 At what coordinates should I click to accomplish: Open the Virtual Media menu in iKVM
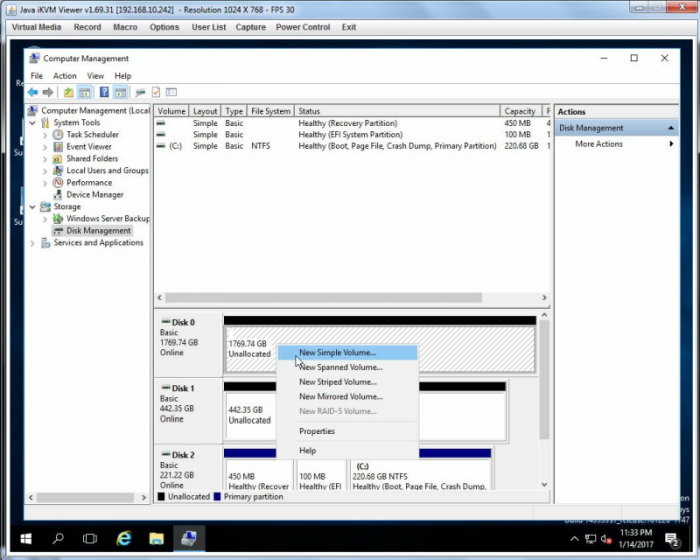(36, 27)
